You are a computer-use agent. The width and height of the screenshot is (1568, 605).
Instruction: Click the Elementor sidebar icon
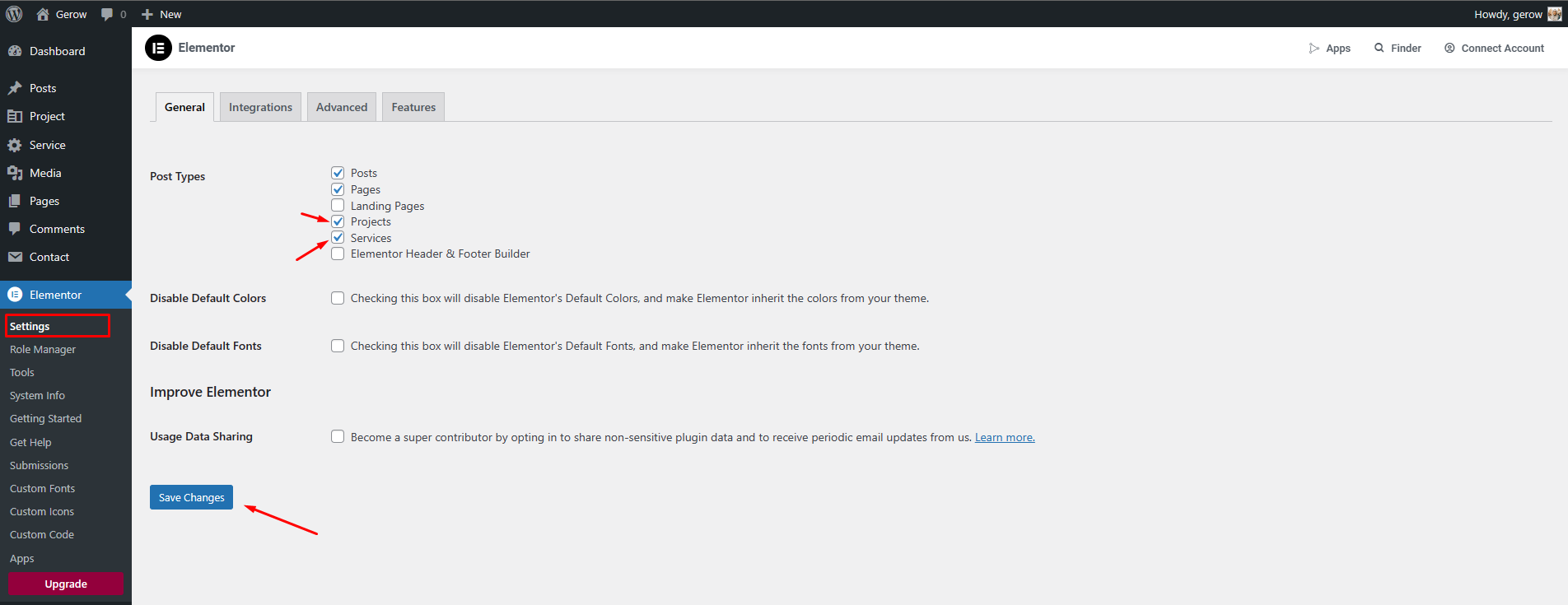point(15,295)
